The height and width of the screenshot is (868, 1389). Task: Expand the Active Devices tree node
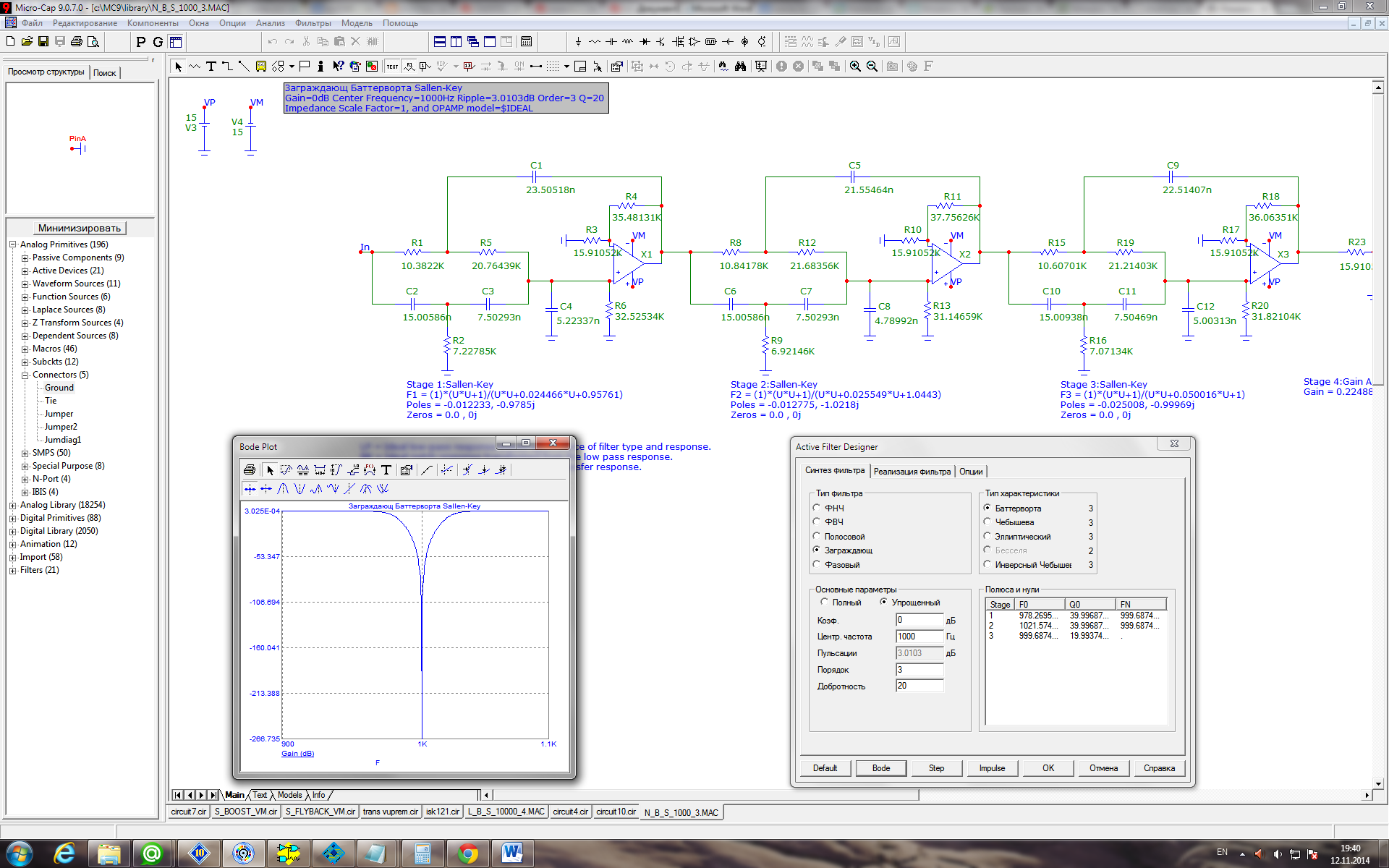click(x=25, y=271)
